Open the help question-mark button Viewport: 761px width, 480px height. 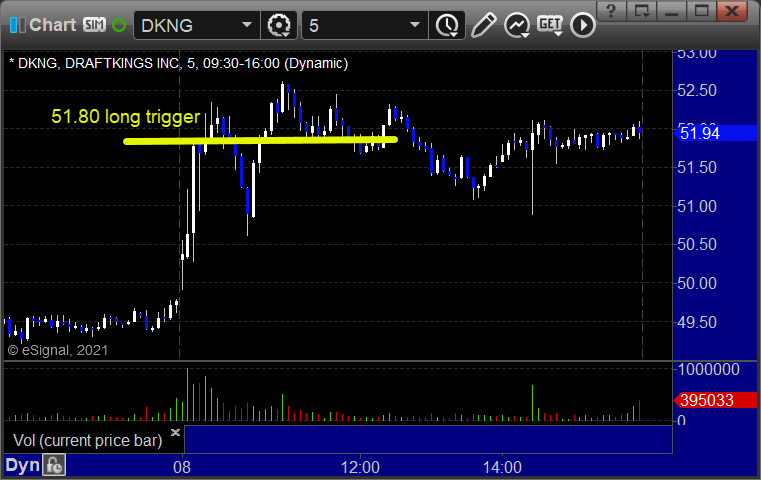click(611, 10)
